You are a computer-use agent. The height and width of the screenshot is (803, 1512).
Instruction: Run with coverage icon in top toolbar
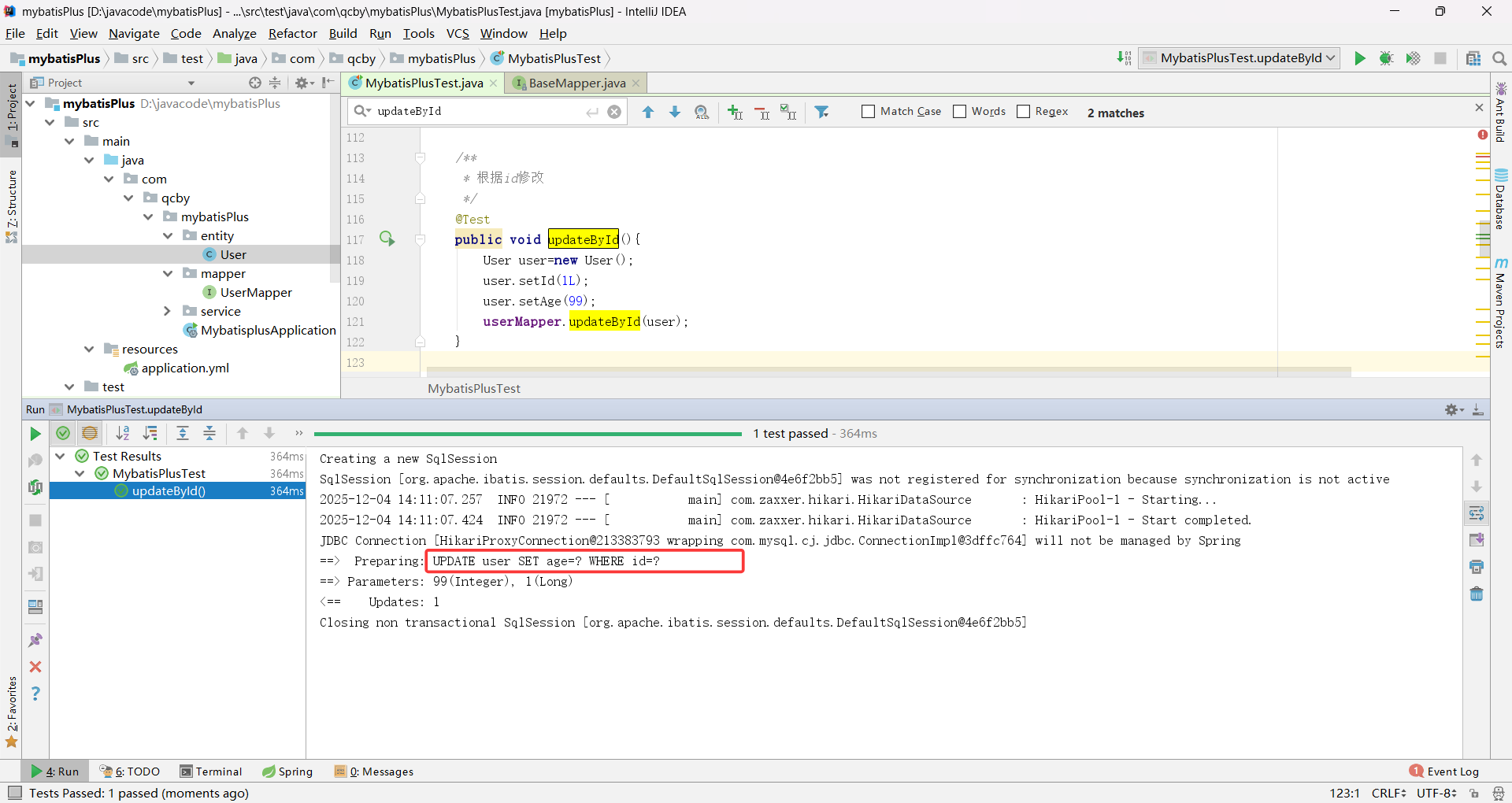click(x=1414, y=58)
